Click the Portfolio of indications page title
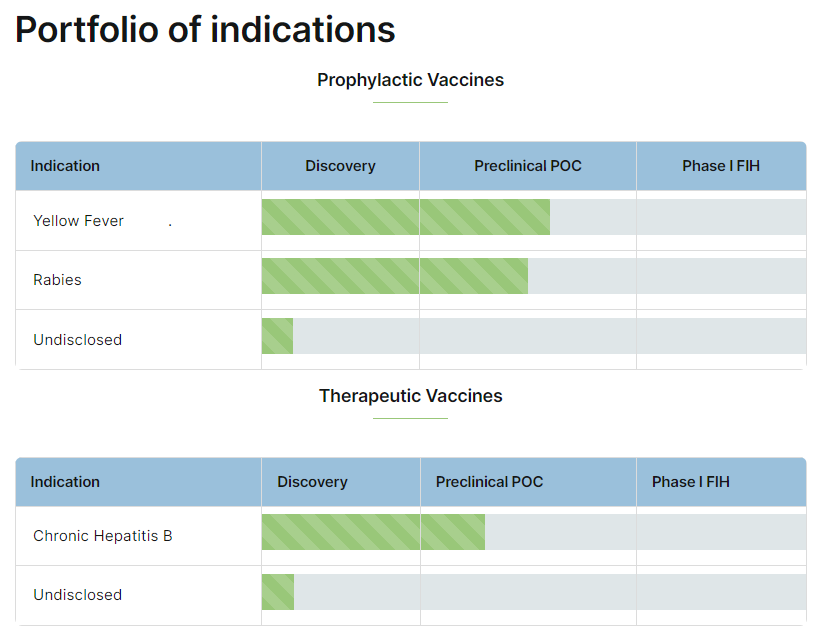 coord(205,30)
